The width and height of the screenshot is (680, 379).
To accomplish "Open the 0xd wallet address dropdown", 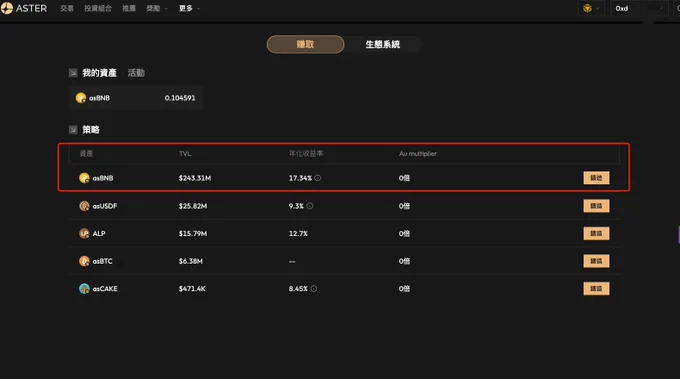I will click(639, 8).
